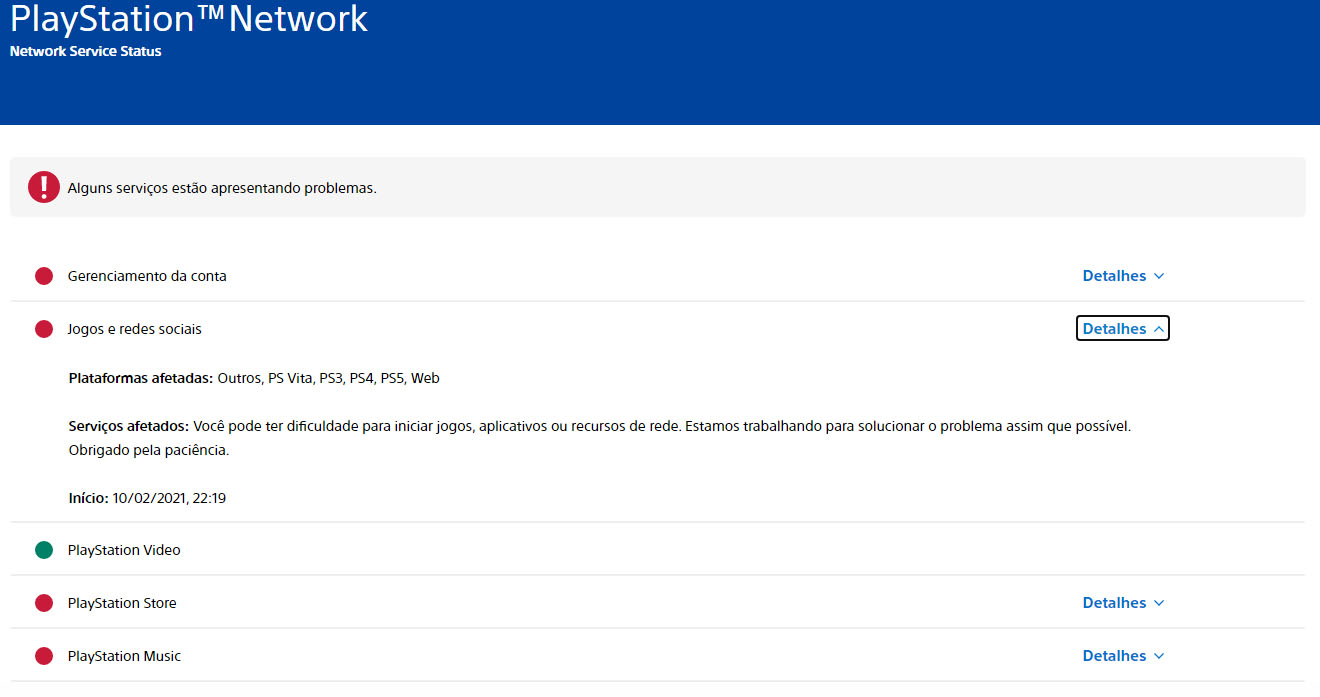Click the 'Alguns serviços estão apresentando problemas' message

pos(222,187)
